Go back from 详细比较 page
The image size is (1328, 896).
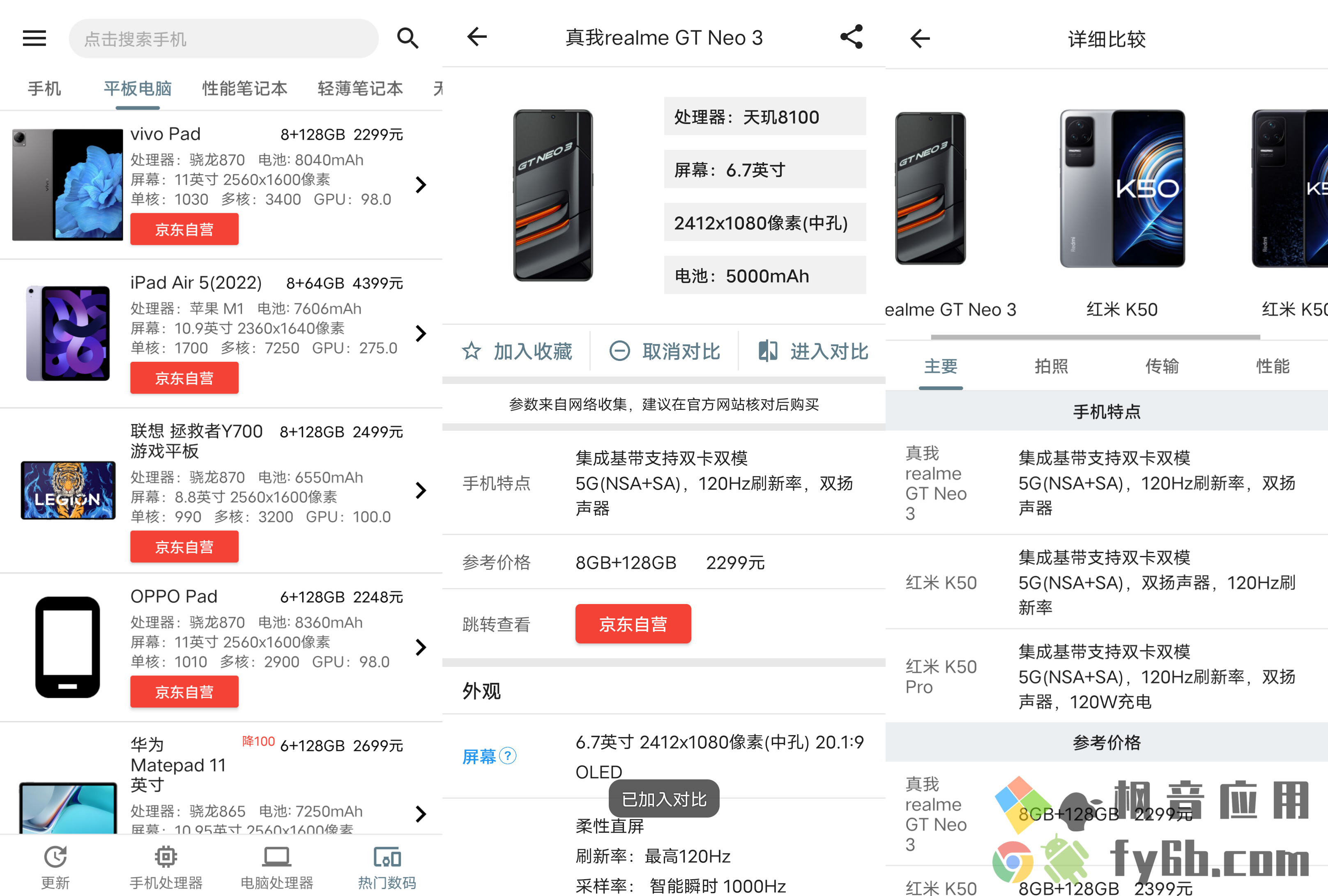click(x=919, y=39)
